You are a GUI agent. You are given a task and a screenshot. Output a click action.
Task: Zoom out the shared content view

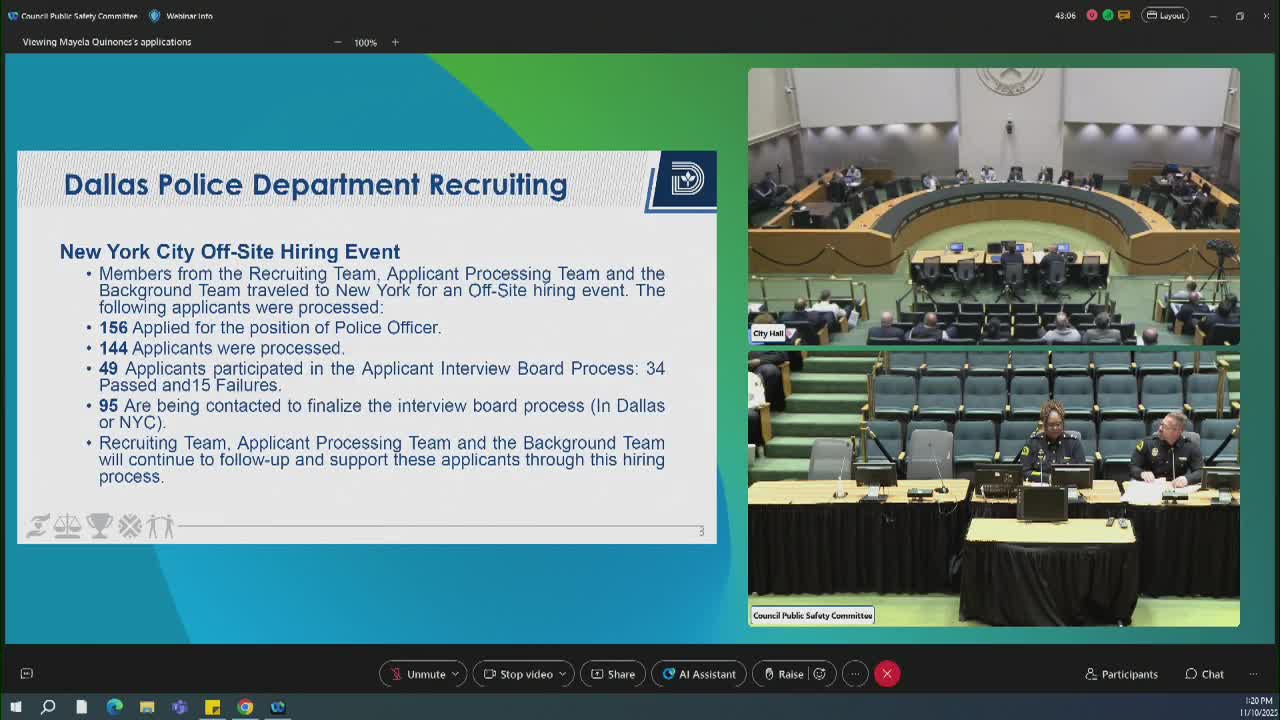[337, 42]
